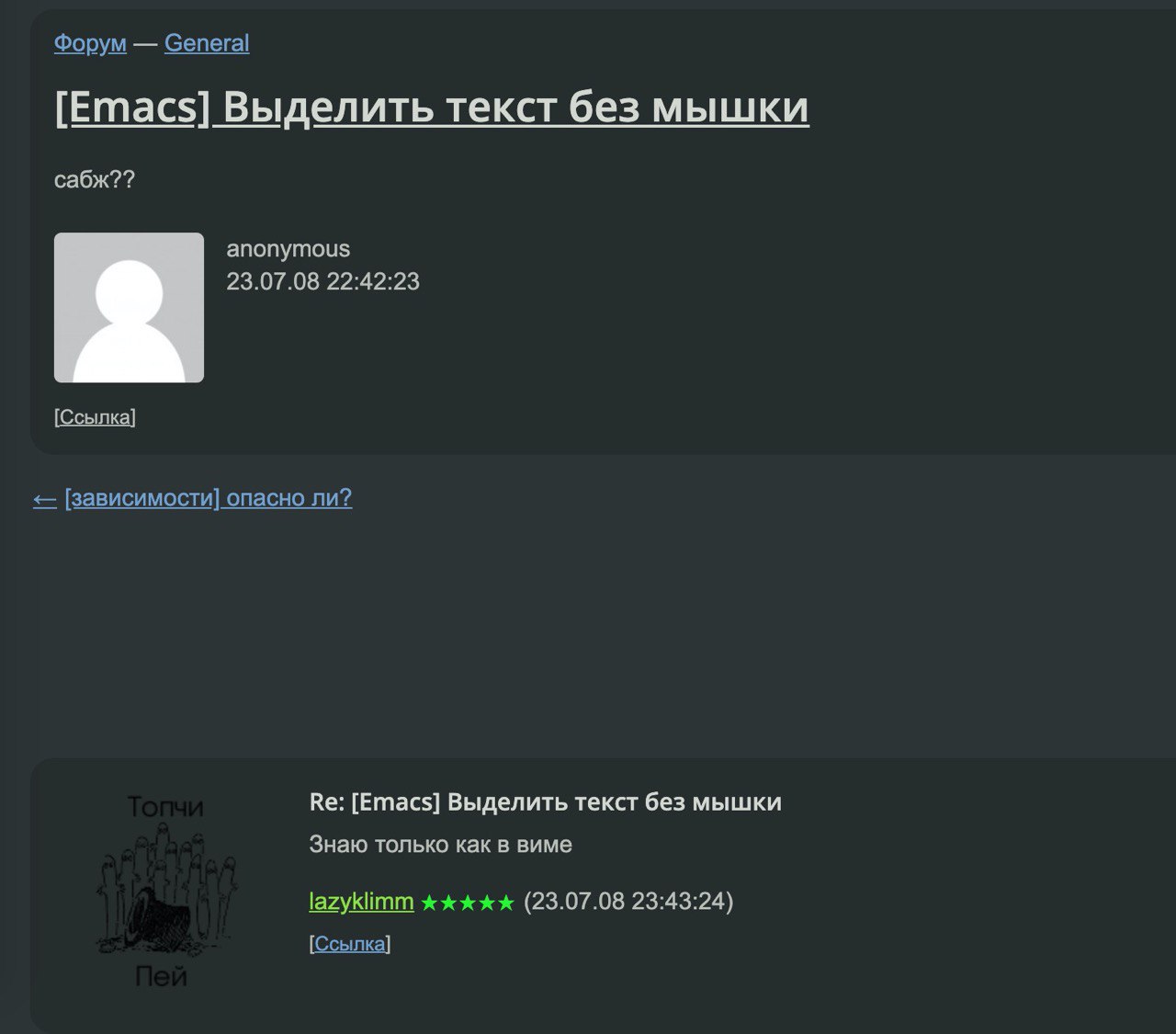Click the reply text Знаю только как в виме
The height and width of the screenshot is (1034, 1176).
pos(441,845)
